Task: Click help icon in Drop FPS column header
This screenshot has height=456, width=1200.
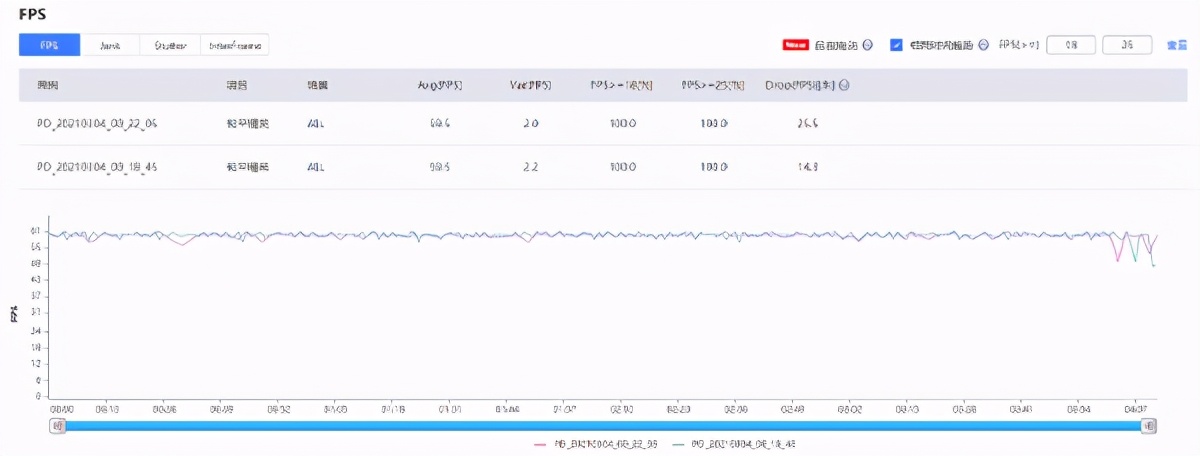Action: pyautogui.click(x=845, y=85)
